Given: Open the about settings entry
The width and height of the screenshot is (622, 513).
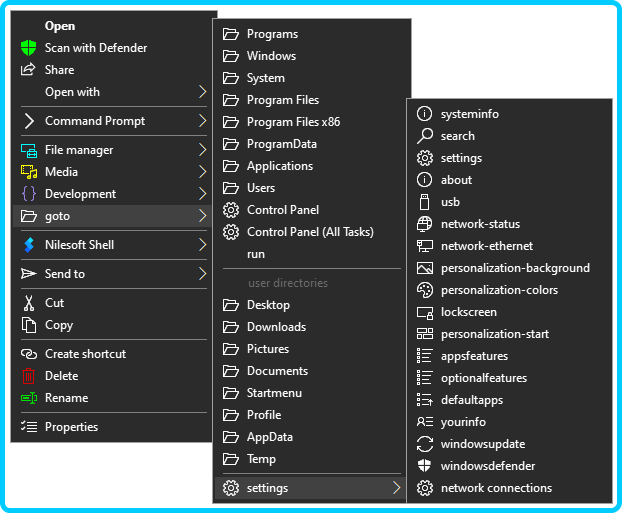Looking at the screenshot, I should pos(509,180).
